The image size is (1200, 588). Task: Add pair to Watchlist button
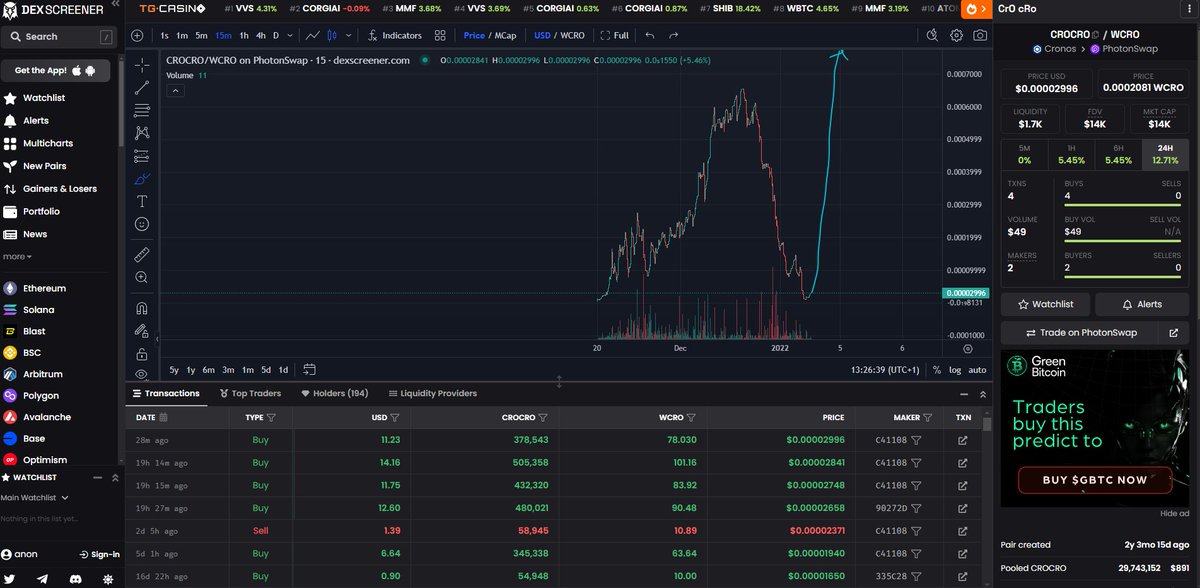[x=1045, y=304]
